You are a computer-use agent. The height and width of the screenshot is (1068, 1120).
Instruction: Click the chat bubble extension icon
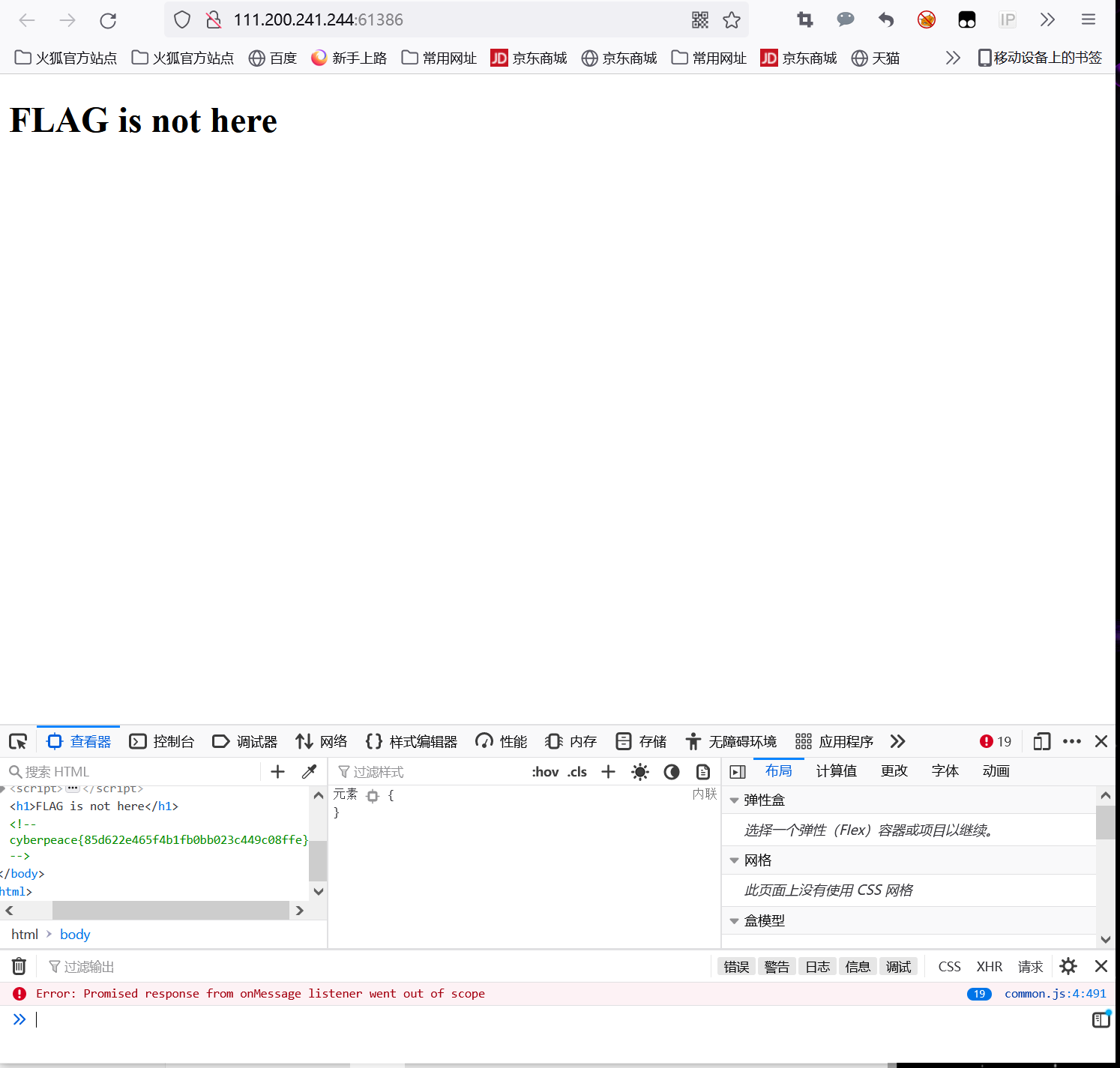(x=846, y=20)
